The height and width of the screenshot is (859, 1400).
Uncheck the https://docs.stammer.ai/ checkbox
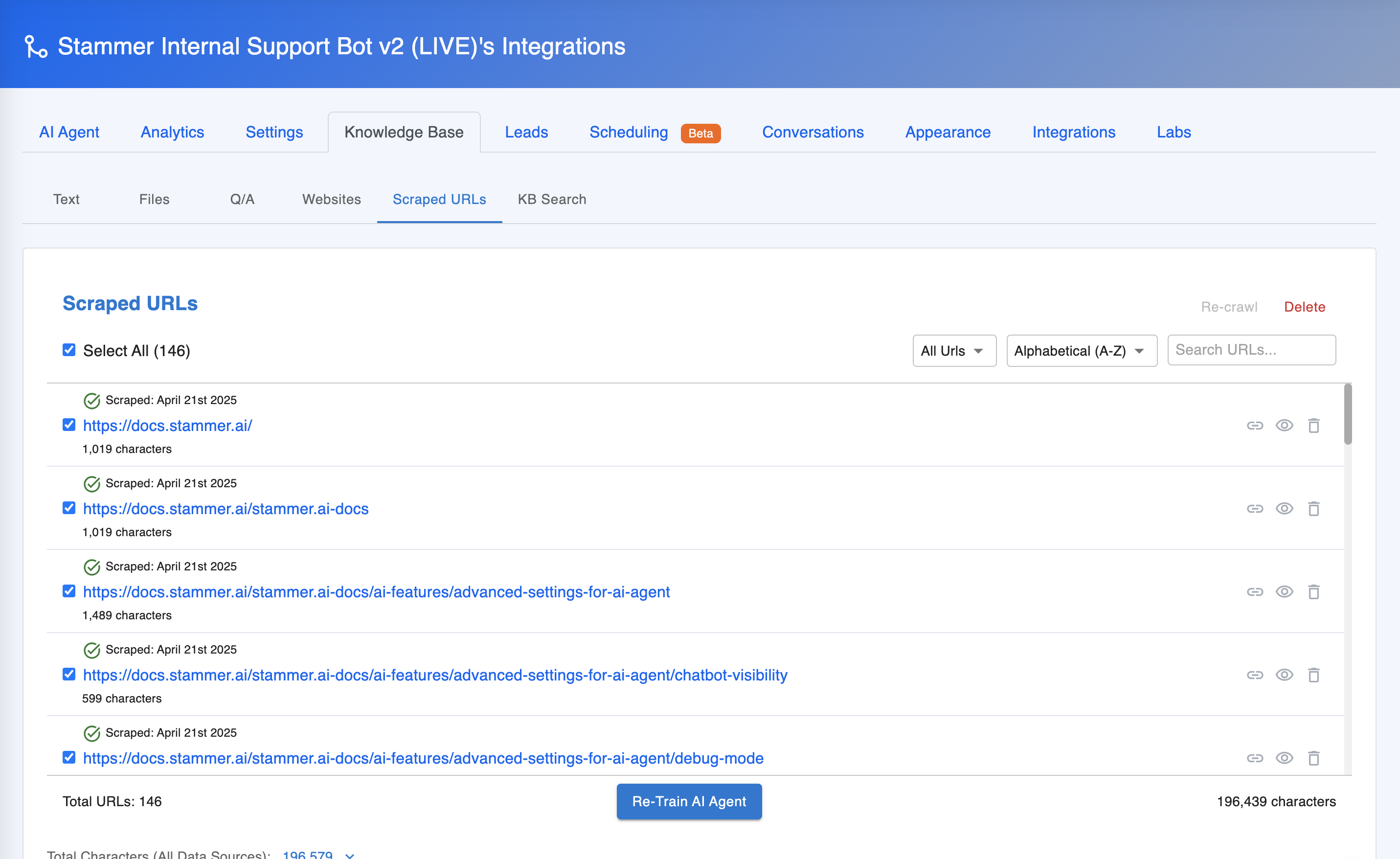[x=69, y=425]
